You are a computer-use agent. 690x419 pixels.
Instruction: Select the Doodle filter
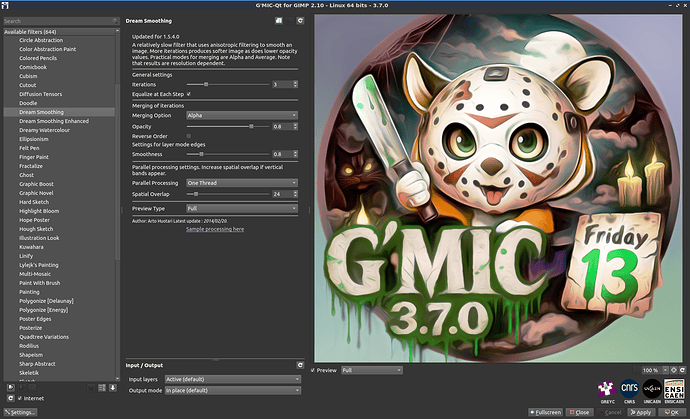pyautogui.click(x=28, y=103)
